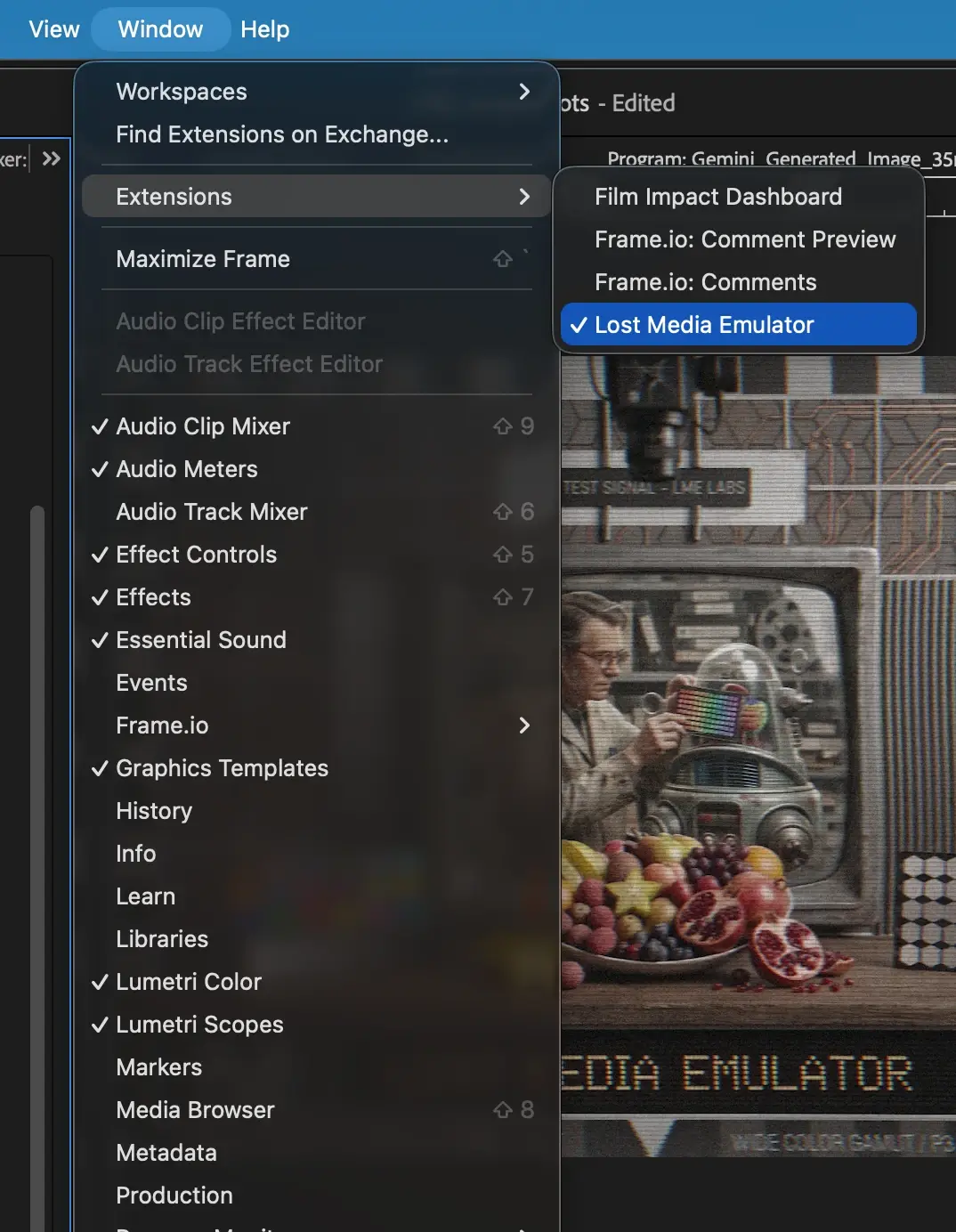Image resolution: width=956 pixels, height=1232 pixels.
Task: Open the Events panel
Action: point(317,683)
